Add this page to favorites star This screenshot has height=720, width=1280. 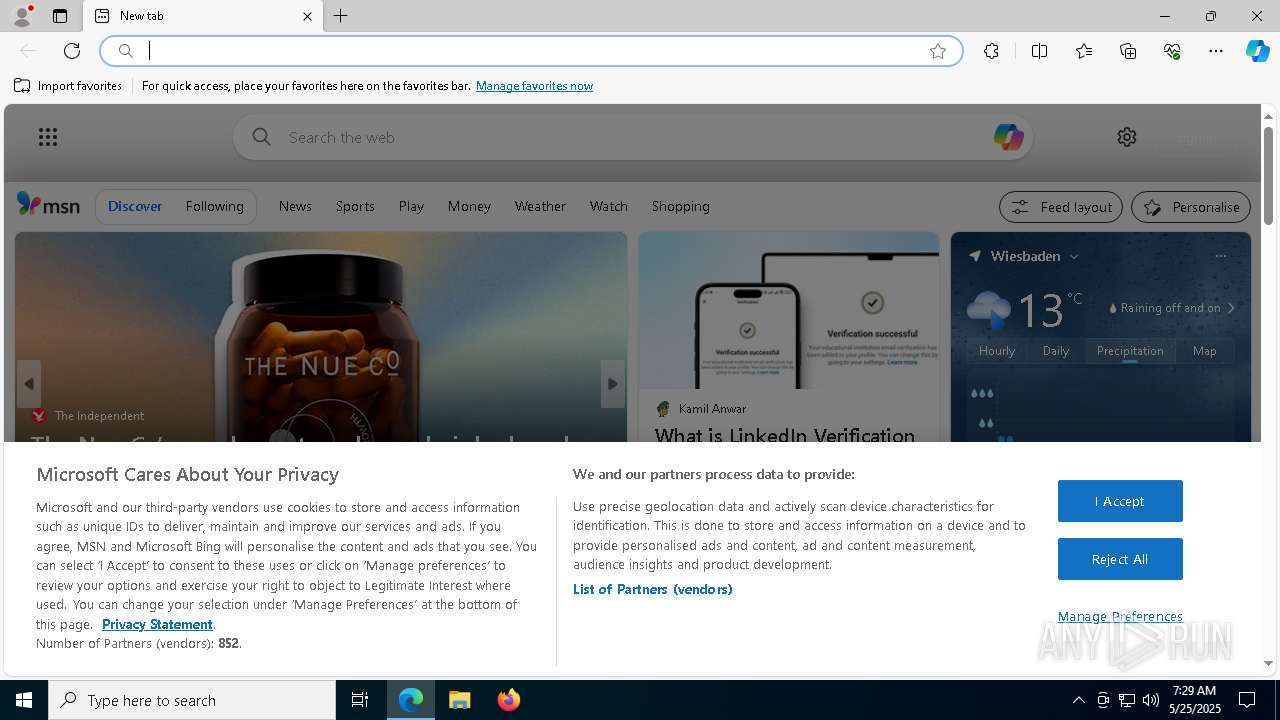(x=938, y=51)
